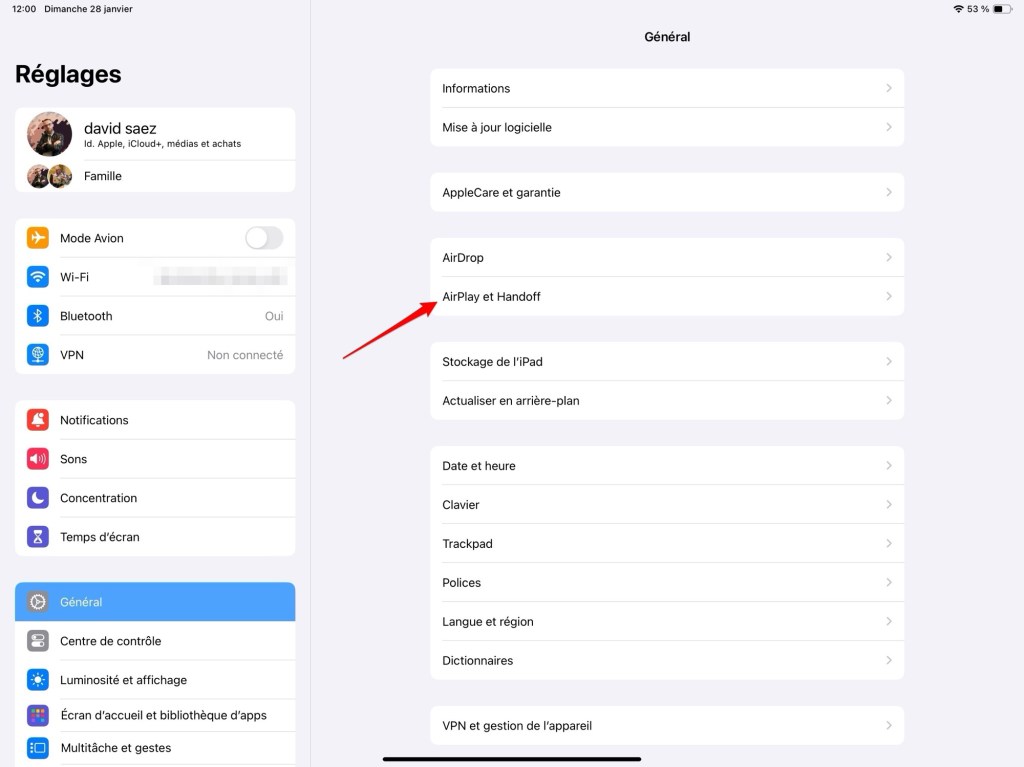Open Mise à jour logicielle
Screen dimensions: 1024x767
667,128
